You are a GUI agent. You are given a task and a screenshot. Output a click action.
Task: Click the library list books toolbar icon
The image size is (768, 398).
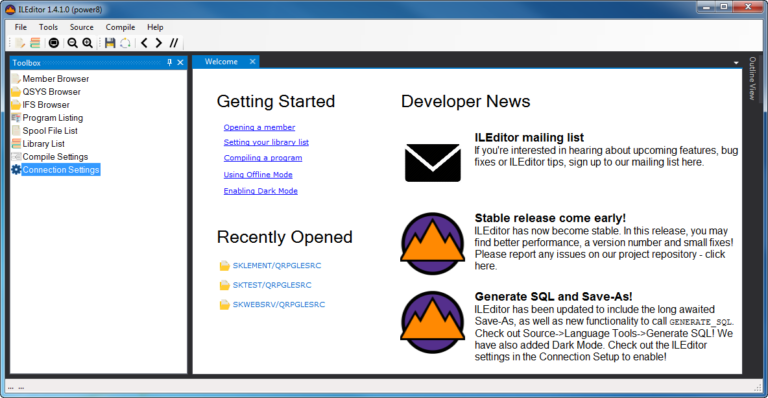coord(35,43)
